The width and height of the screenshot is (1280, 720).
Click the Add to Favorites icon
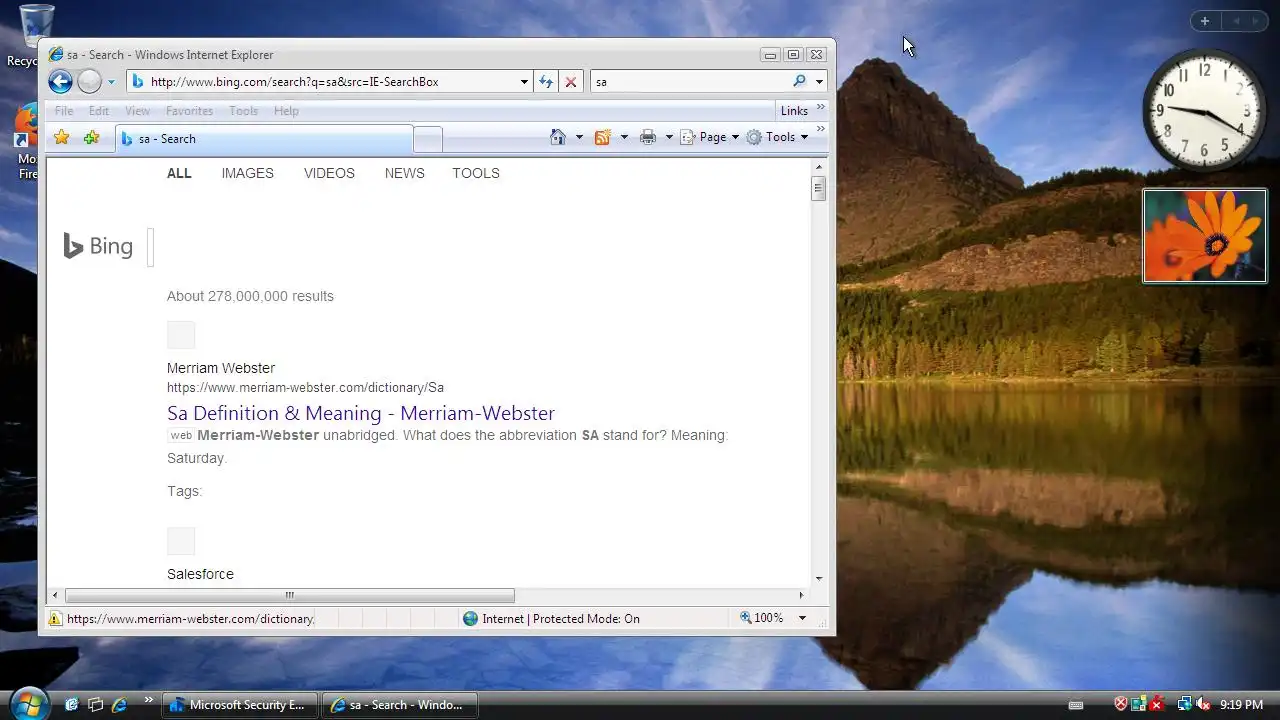click(91, 138)
